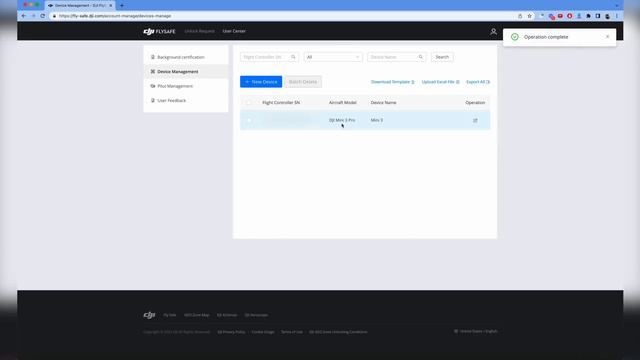640x360 pixels.
Task: Click the New Device button
Action: 261,82
